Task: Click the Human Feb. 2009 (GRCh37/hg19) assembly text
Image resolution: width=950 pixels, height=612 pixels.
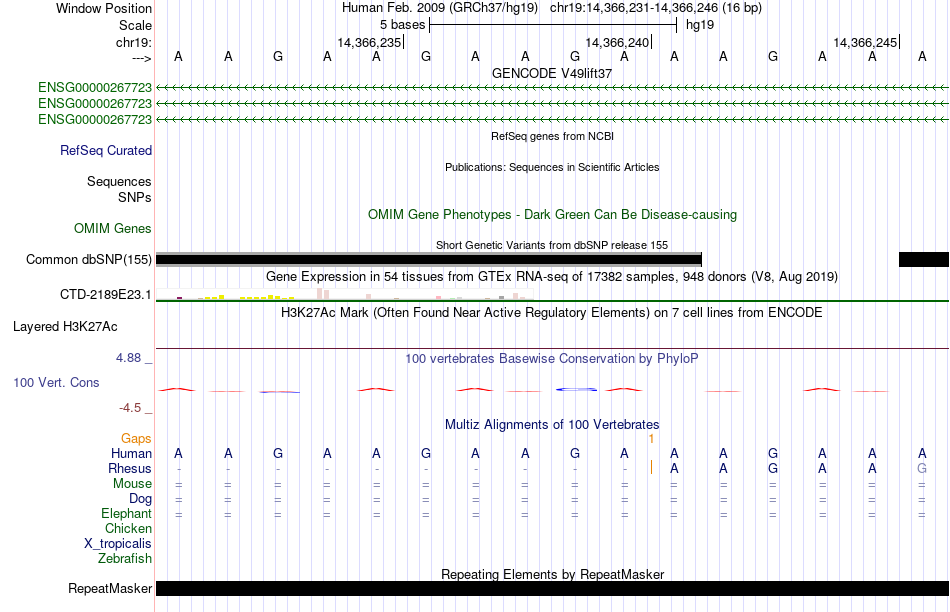Action: [440, 8]
